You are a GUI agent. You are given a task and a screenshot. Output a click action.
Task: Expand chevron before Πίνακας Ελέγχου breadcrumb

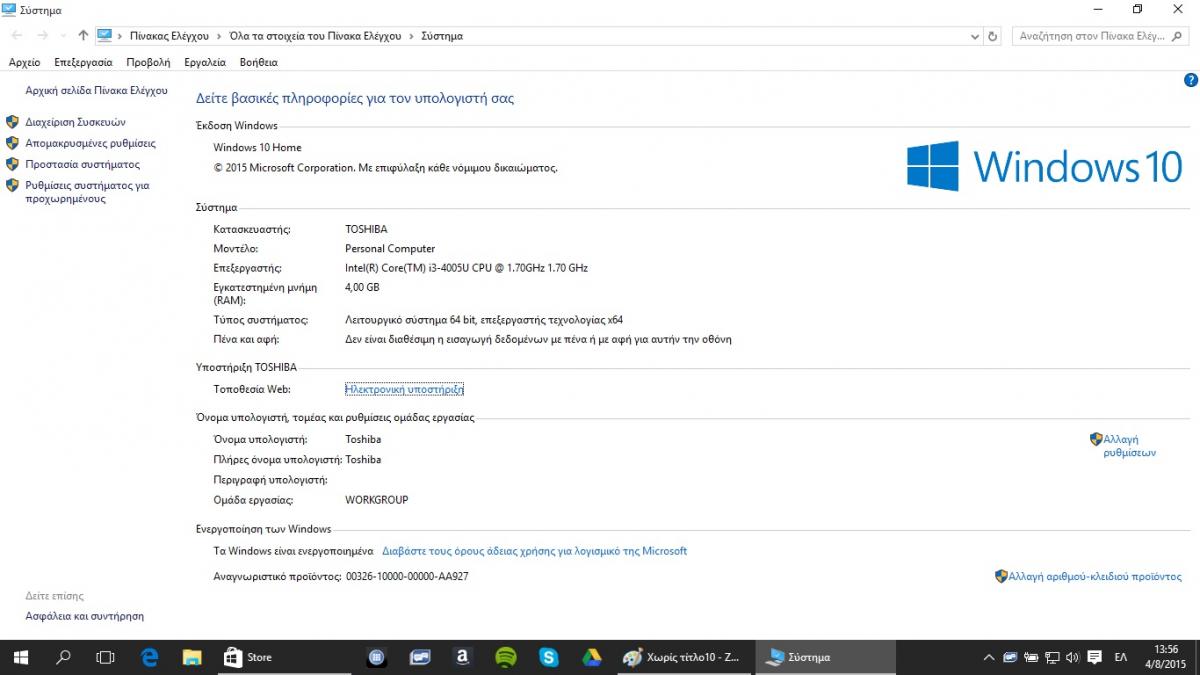(120, 36)
